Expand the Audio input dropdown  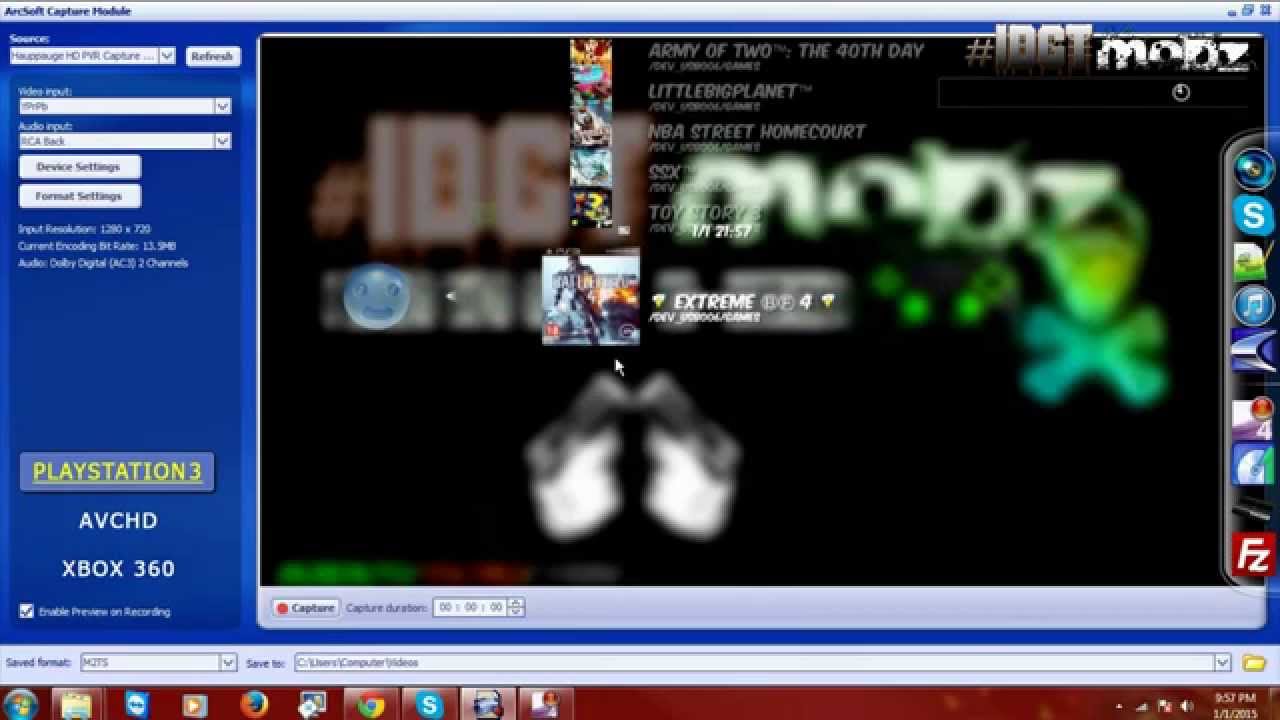tap(223, 141)
